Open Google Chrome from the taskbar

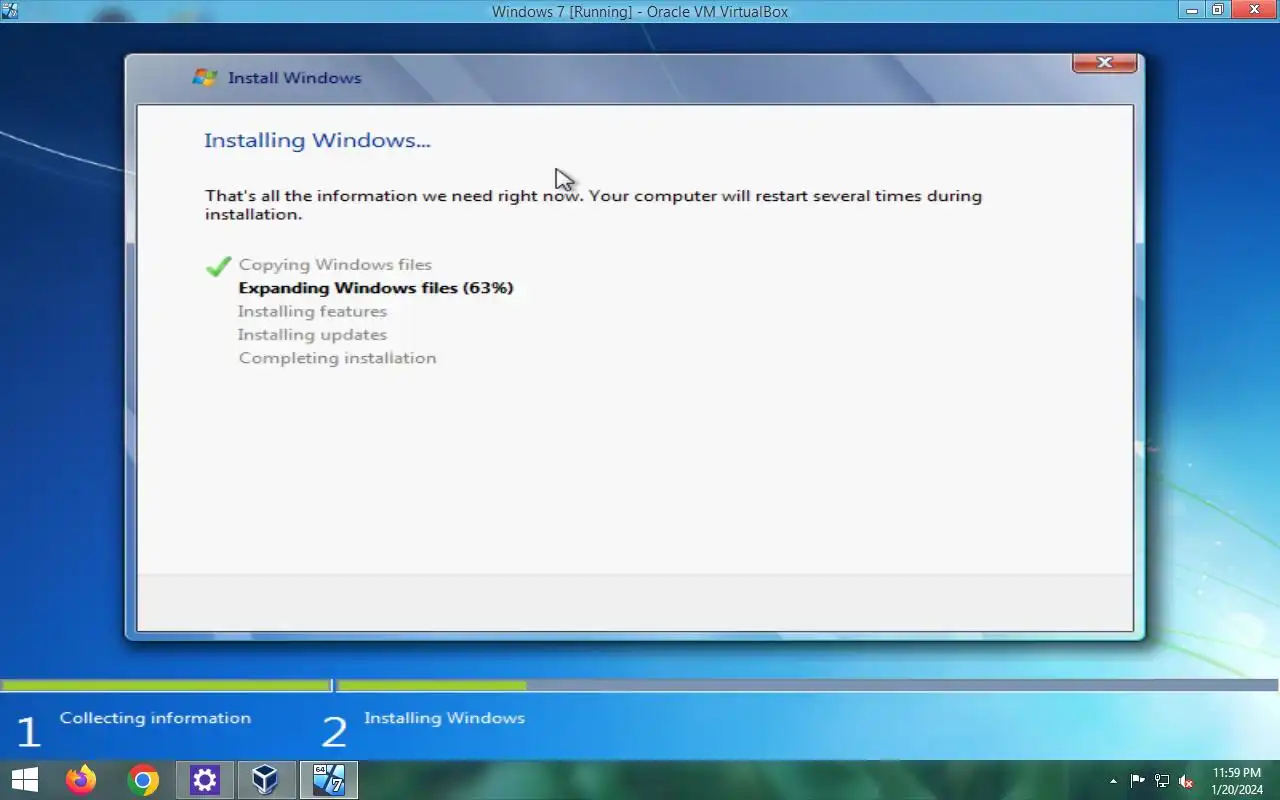click(143, 780)
